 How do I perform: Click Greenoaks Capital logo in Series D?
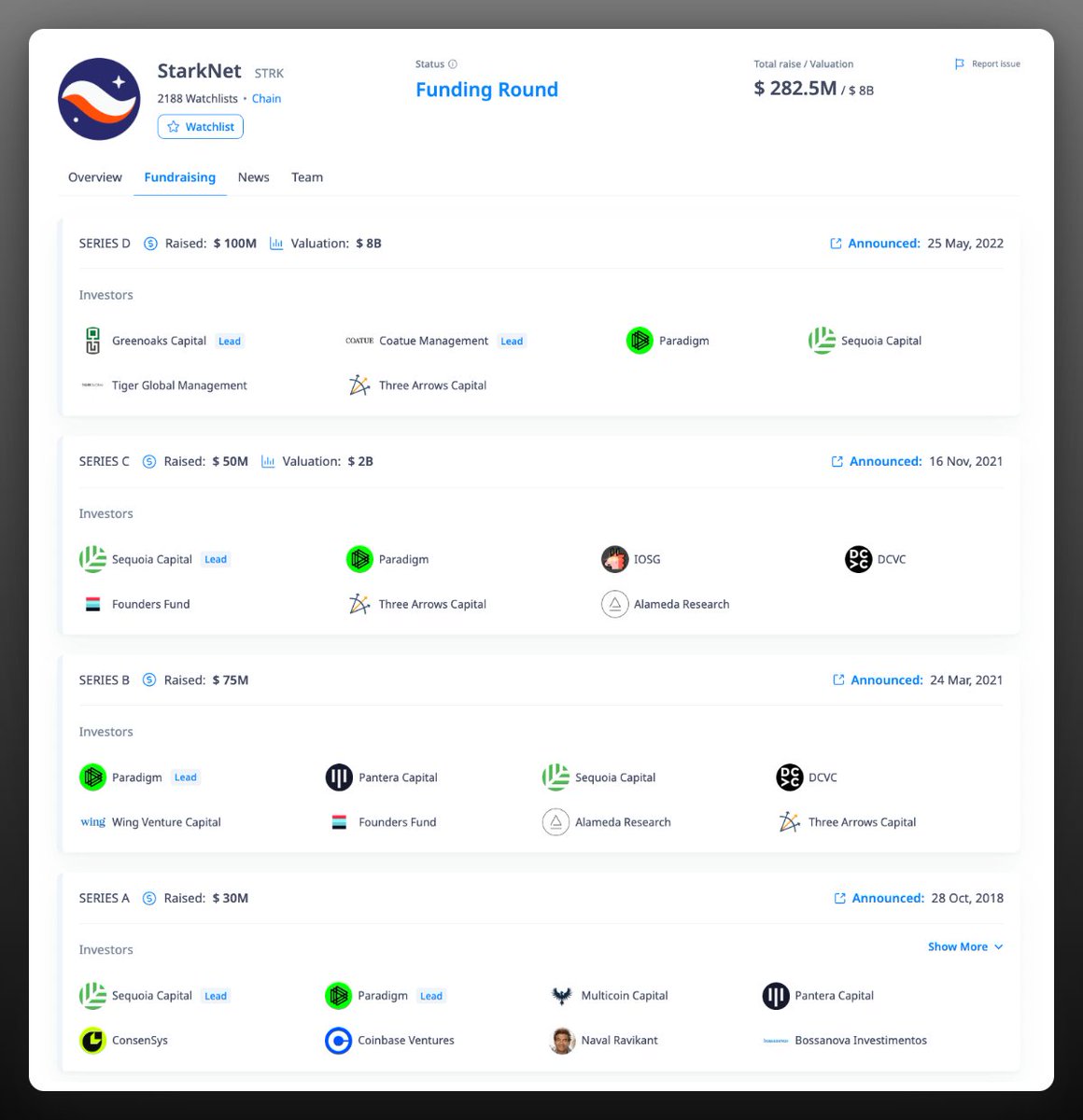point(92,341)
